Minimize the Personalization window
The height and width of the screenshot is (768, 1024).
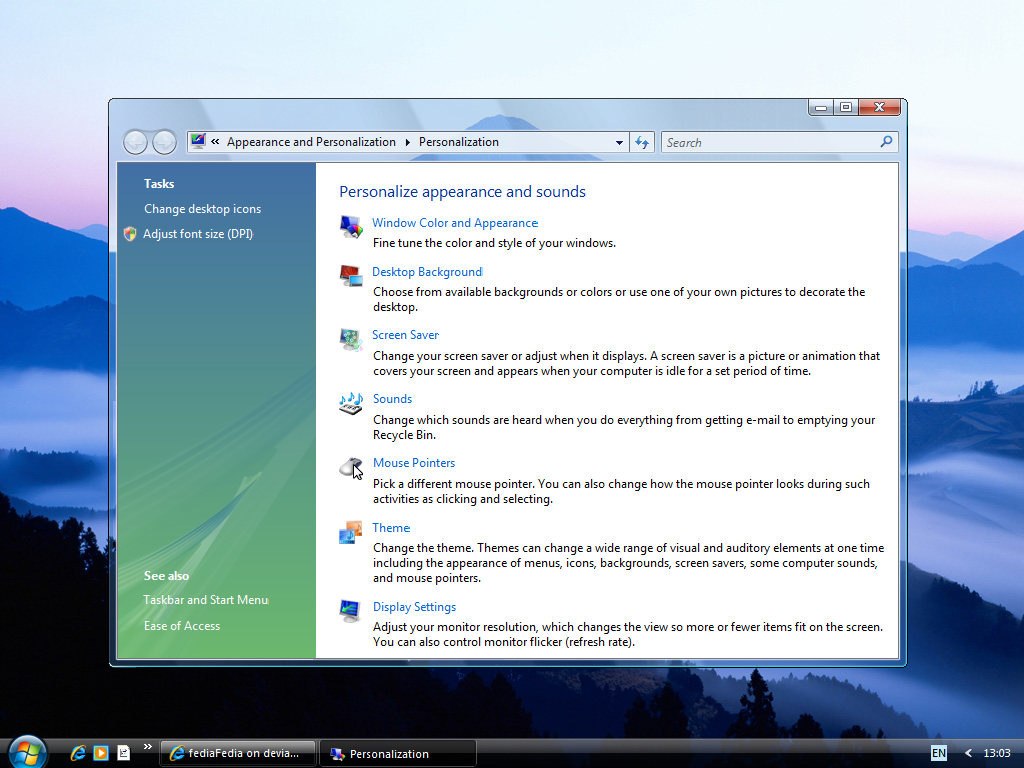(x=821, y=107)
